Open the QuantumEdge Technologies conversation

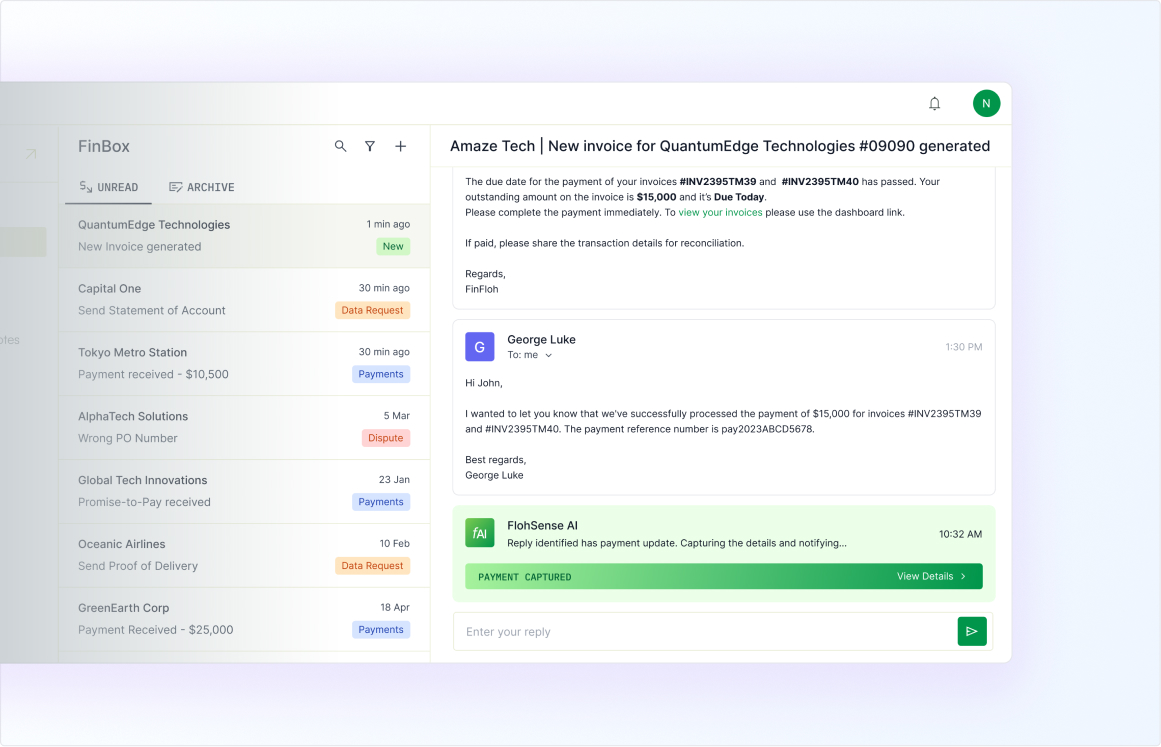(x=244, y=236)
